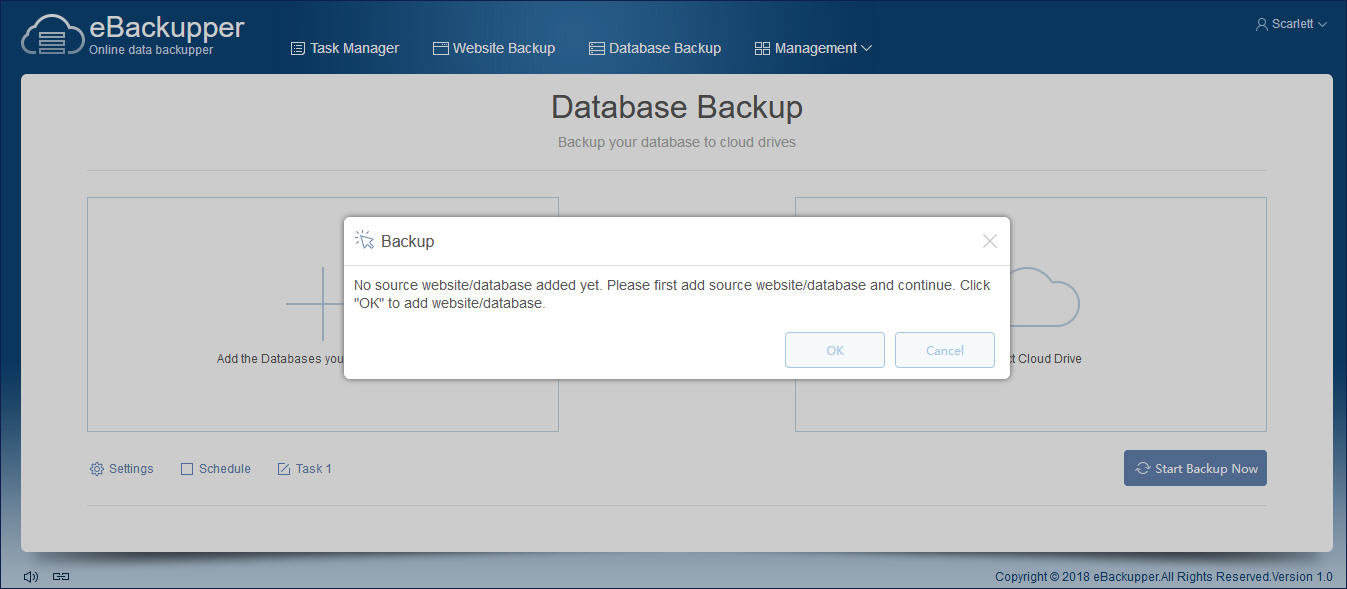Dismiss the dialog with Cancel

click(945, 350)
